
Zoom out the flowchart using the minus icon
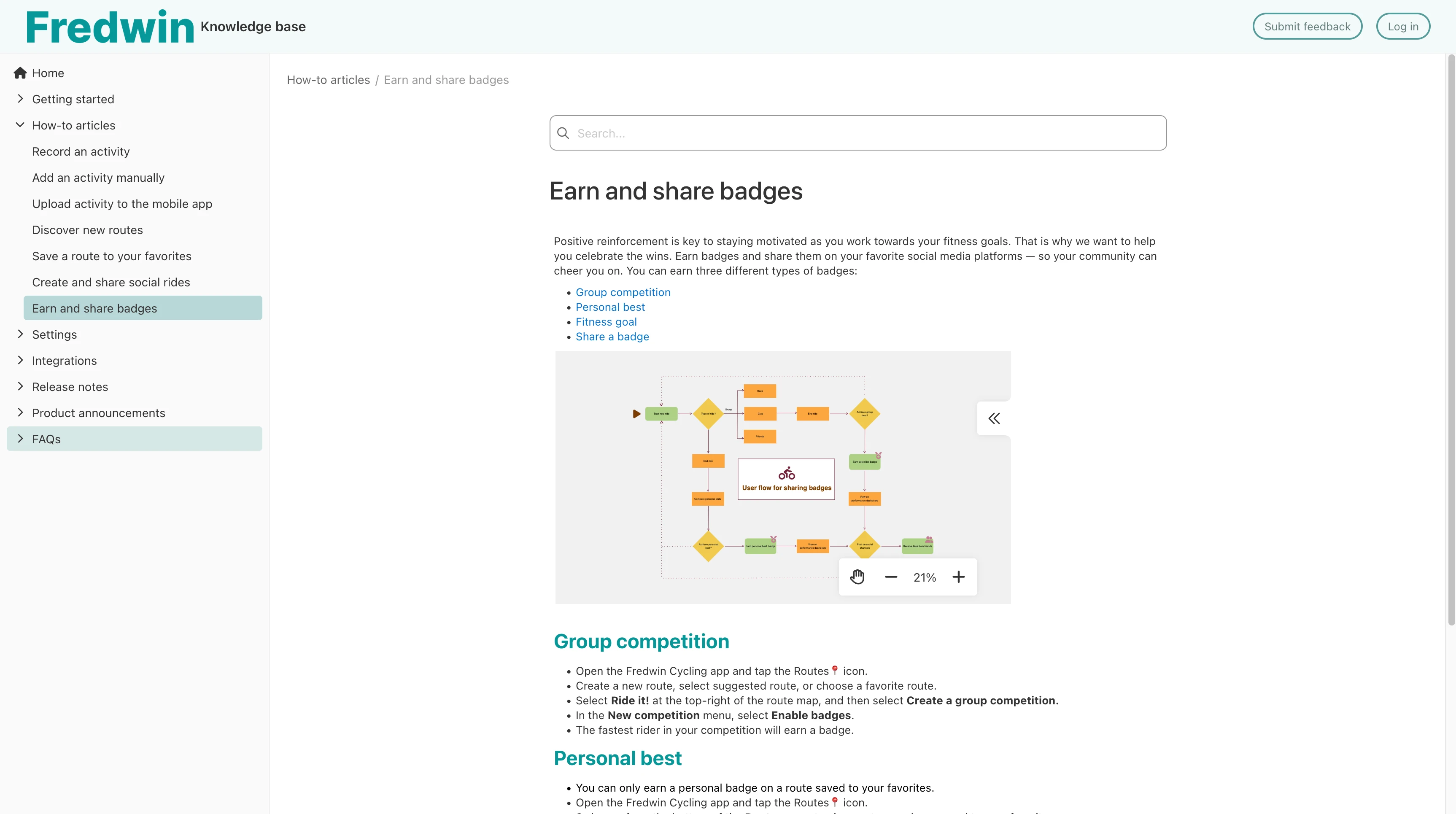pos(891,577)
